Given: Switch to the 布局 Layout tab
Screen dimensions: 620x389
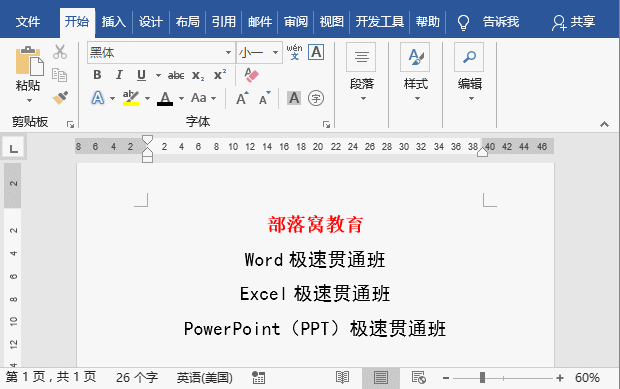Looking at the screenshot, I should 187,22.
